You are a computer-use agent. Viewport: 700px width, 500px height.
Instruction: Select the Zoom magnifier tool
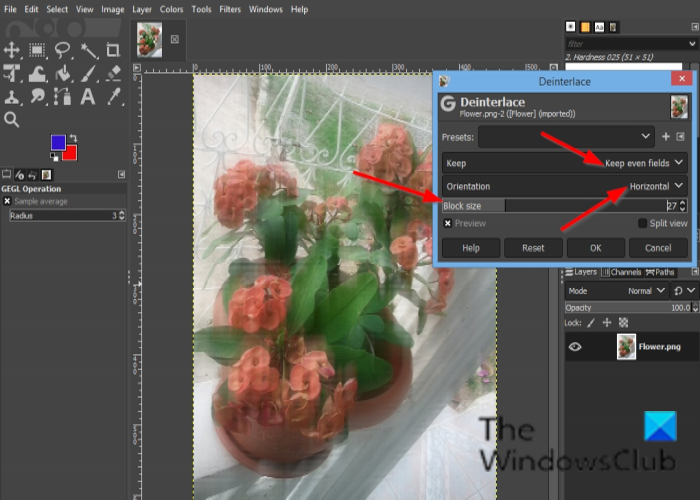[x=12, y=120]
